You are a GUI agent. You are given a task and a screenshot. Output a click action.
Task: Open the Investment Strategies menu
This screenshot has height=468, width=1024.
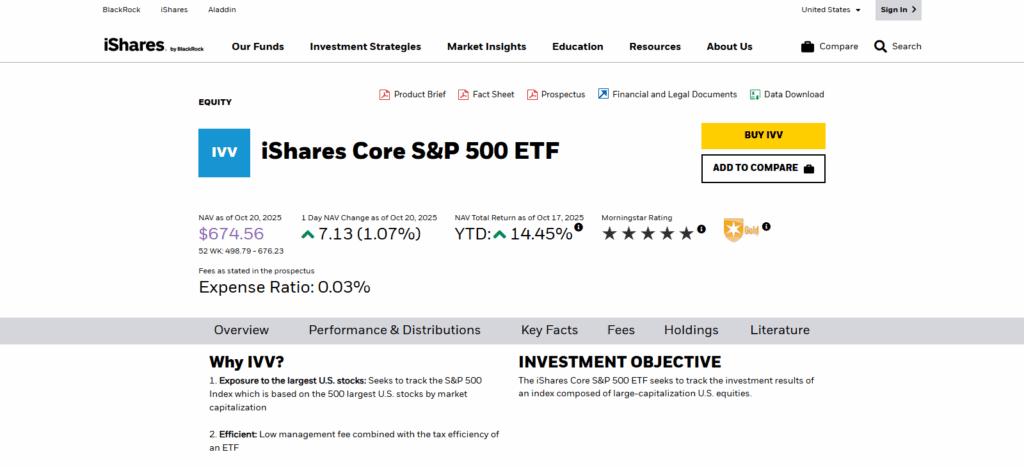pos(365,47)
